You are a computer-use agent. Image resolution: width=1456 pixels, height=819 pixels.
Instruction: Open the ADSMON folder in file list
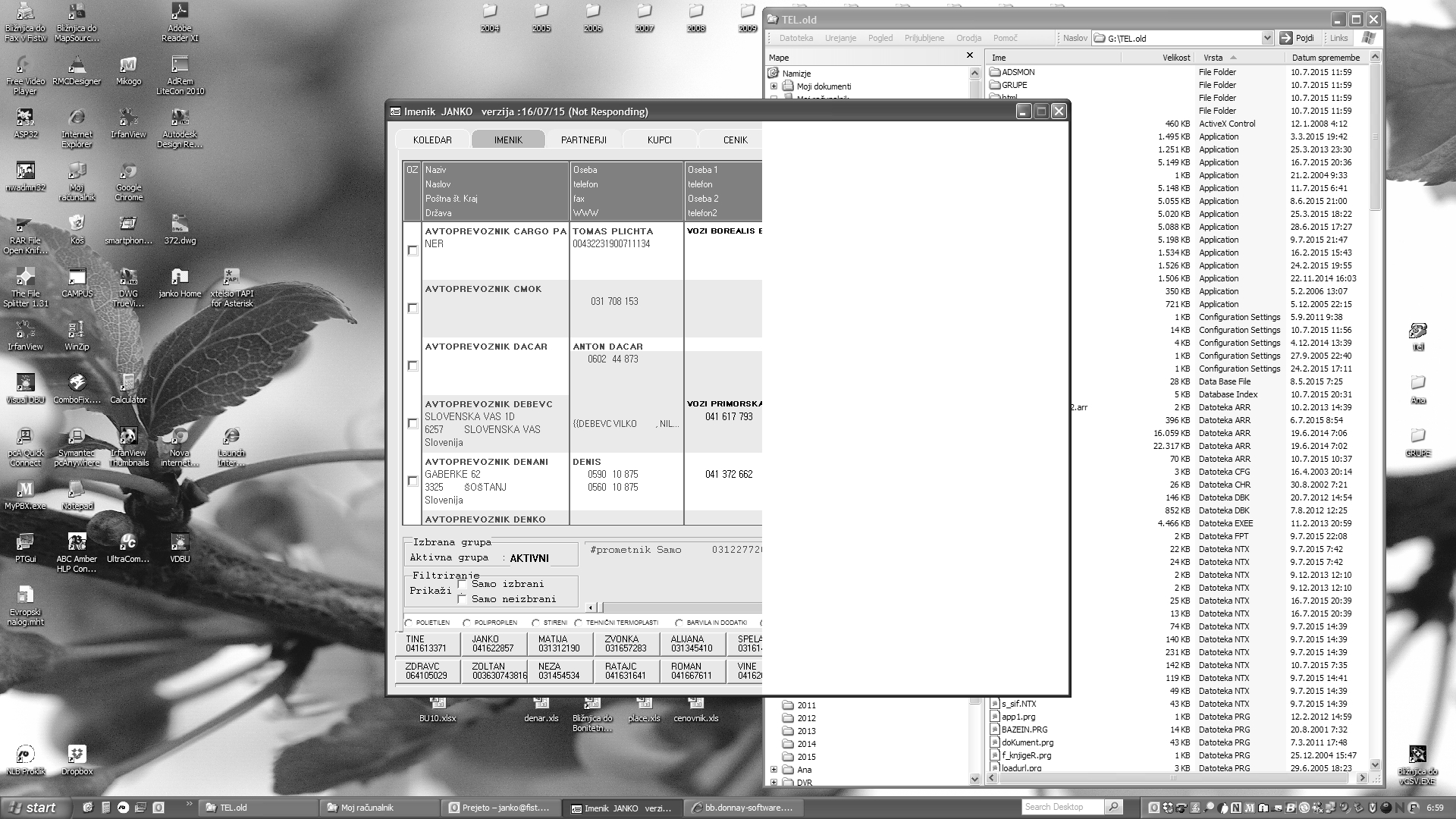[x=1018, y=72]
